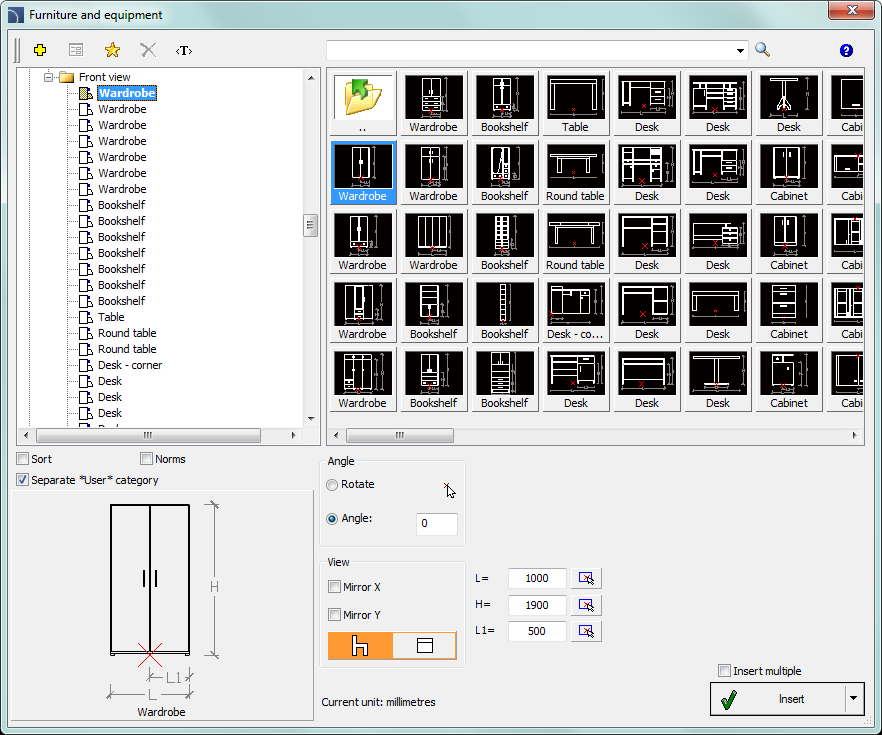Click the magnifier search icon

coord(762,50)
